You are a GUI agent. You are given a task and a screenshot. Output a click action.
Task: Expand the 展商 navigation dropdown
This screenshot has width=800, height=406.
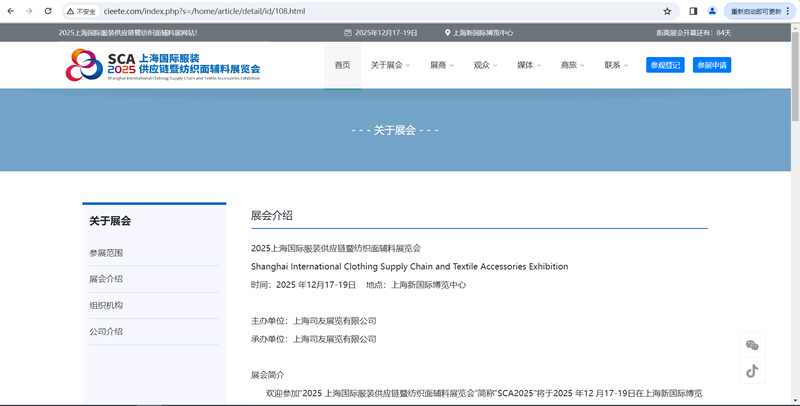click(x=441, y=65)
